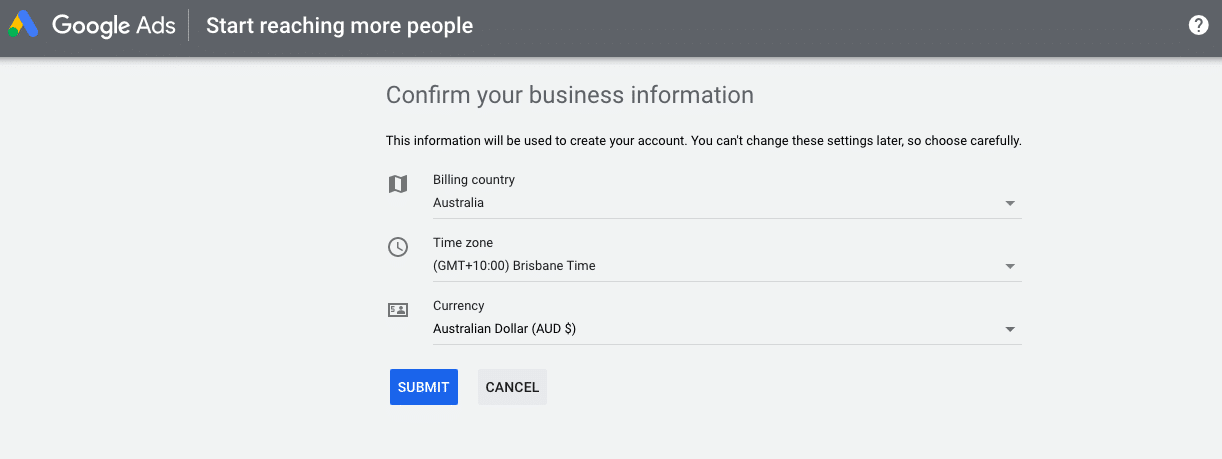The height and width of the screenshot is (459, 1222).
Task: Expand the Billing country dropdown arrow
Action: [1010, 203]
